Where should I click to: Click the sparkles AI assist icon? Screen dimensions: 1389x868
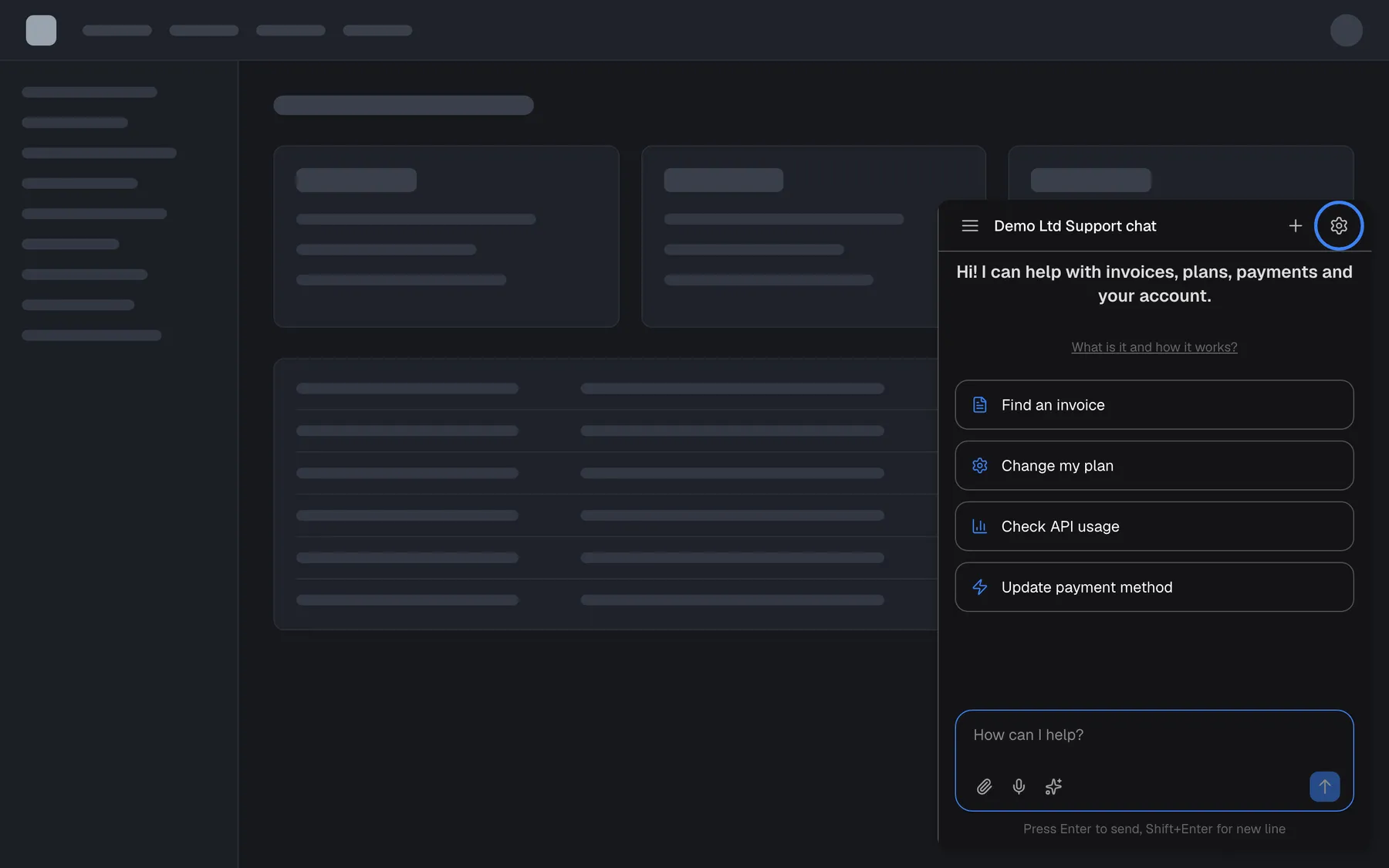click(1053, 786)
